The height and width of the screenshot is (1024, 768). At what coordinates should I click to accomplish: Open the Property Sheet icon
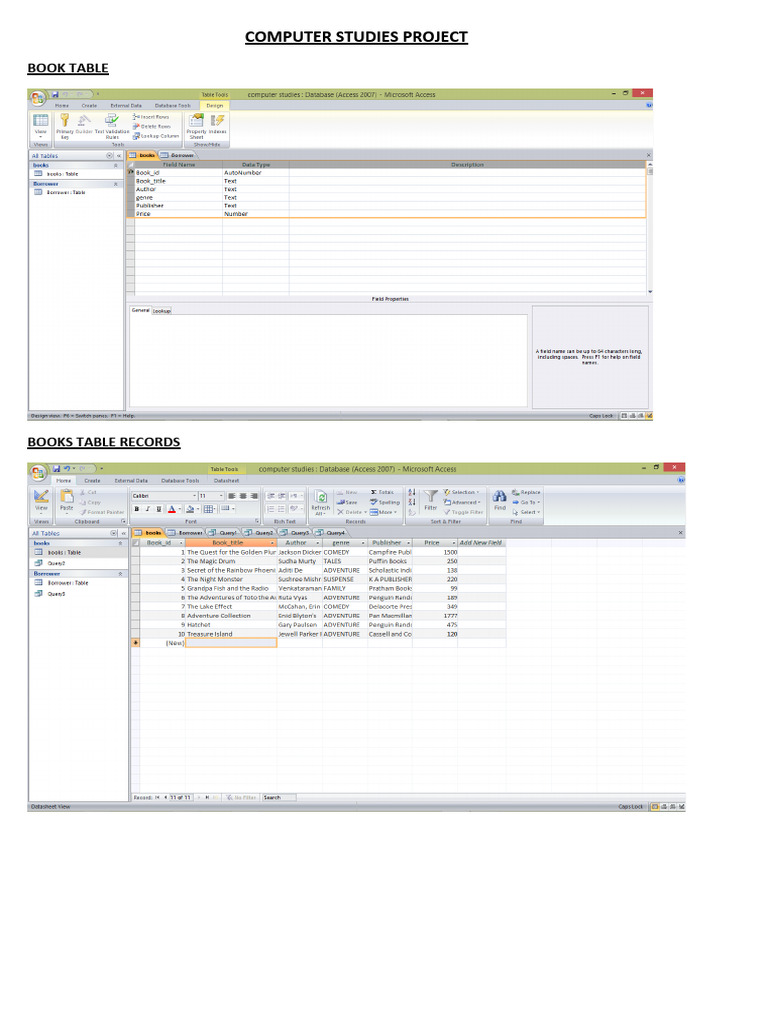click(196, 120)
